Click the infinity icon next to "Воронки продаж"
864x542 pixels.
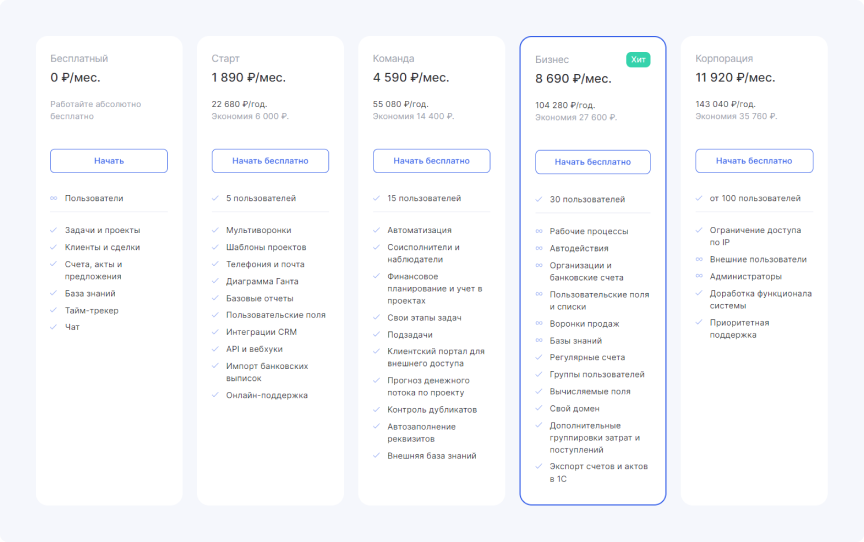(539, 324)
